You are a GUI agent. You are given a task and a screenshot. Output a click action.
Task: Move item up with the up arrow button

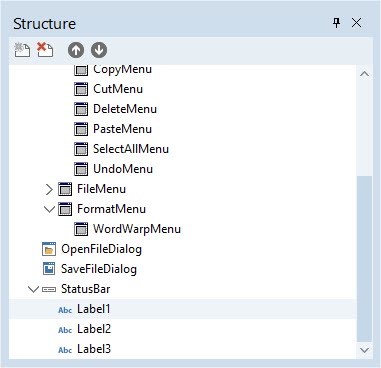[x=76, y=50]
